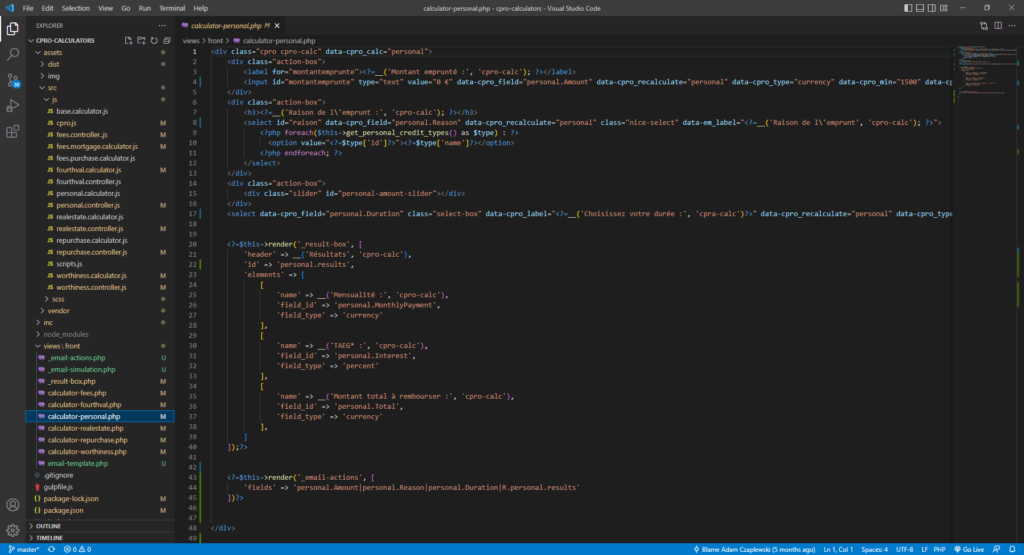Open the Run menu
This screenshot has width=1024, height=555.
(x=144, y=8)
